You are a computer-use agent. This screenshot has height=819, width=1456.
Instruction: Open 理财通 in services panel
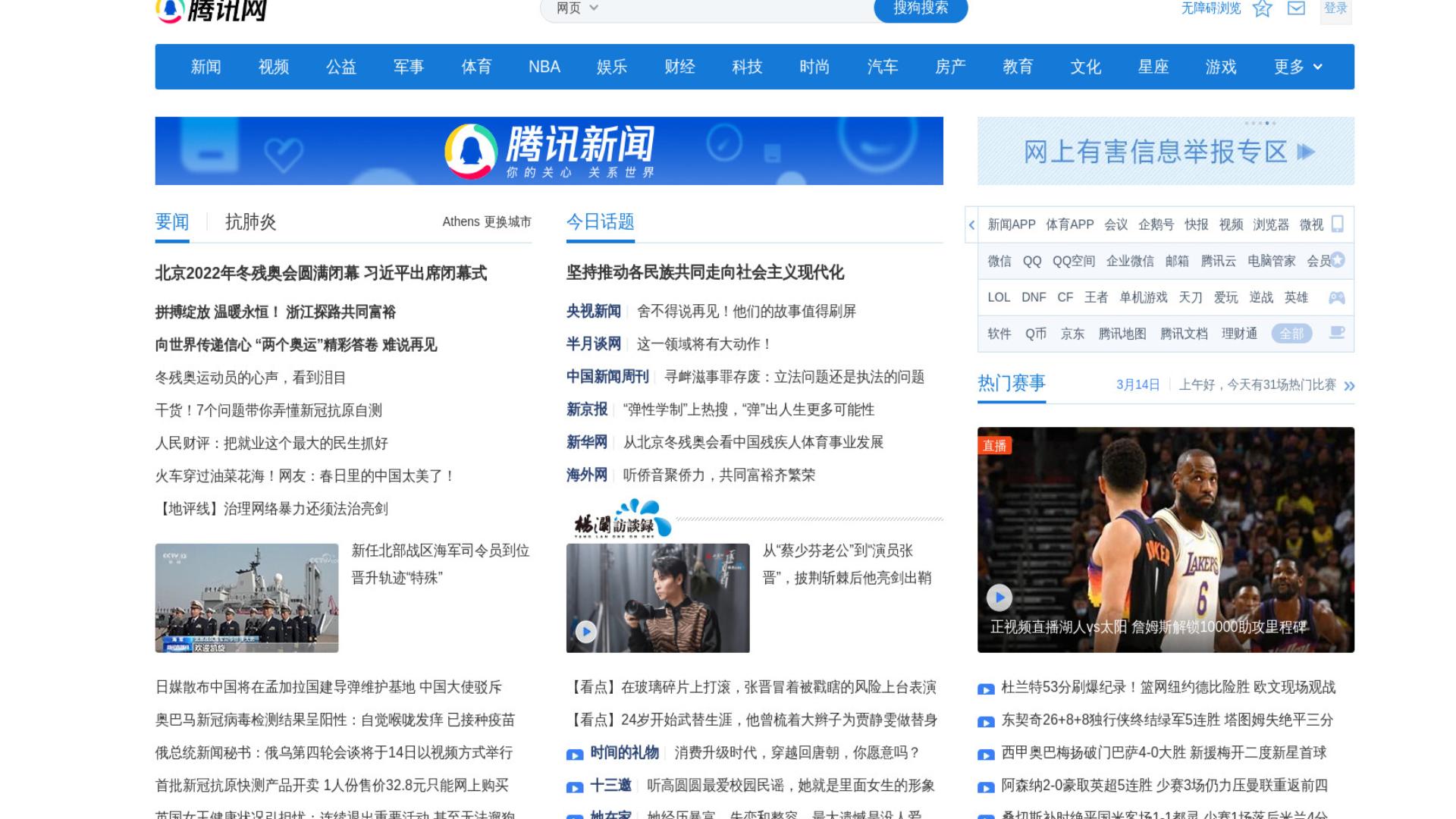pos(1239,334)
